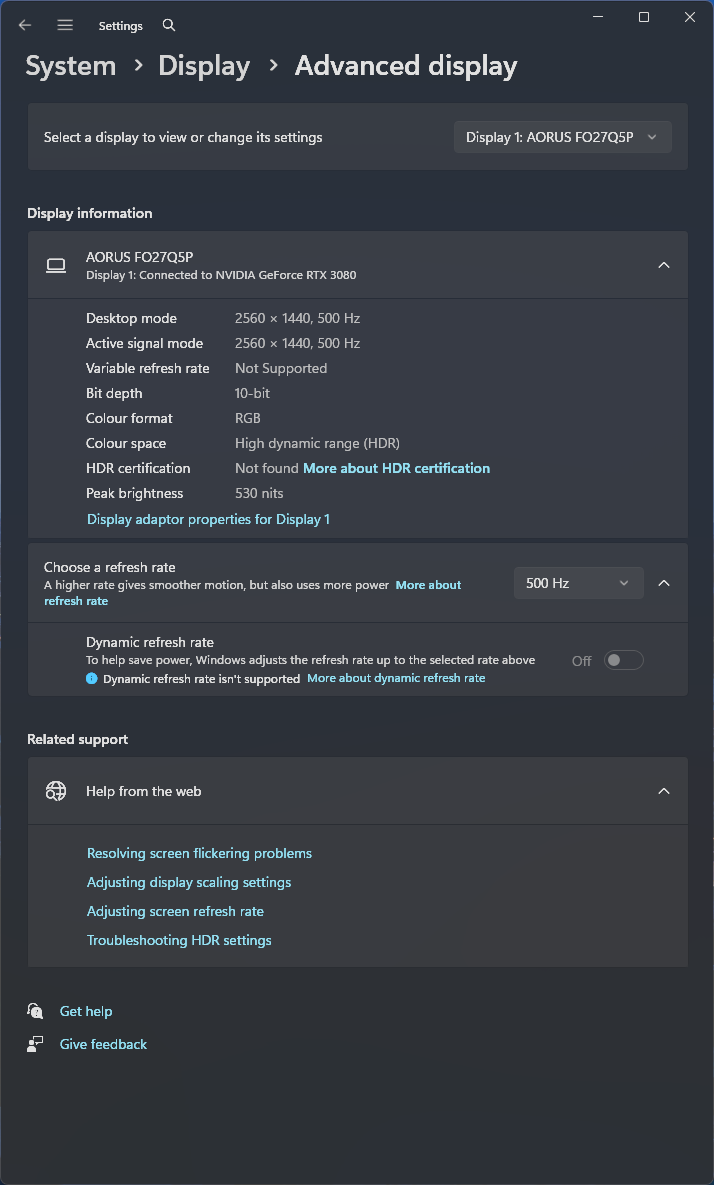This screenshot has width=714, height=1185.
Task: Click the dynamic refresh rate info icon
Action: (x=92, y=678)
